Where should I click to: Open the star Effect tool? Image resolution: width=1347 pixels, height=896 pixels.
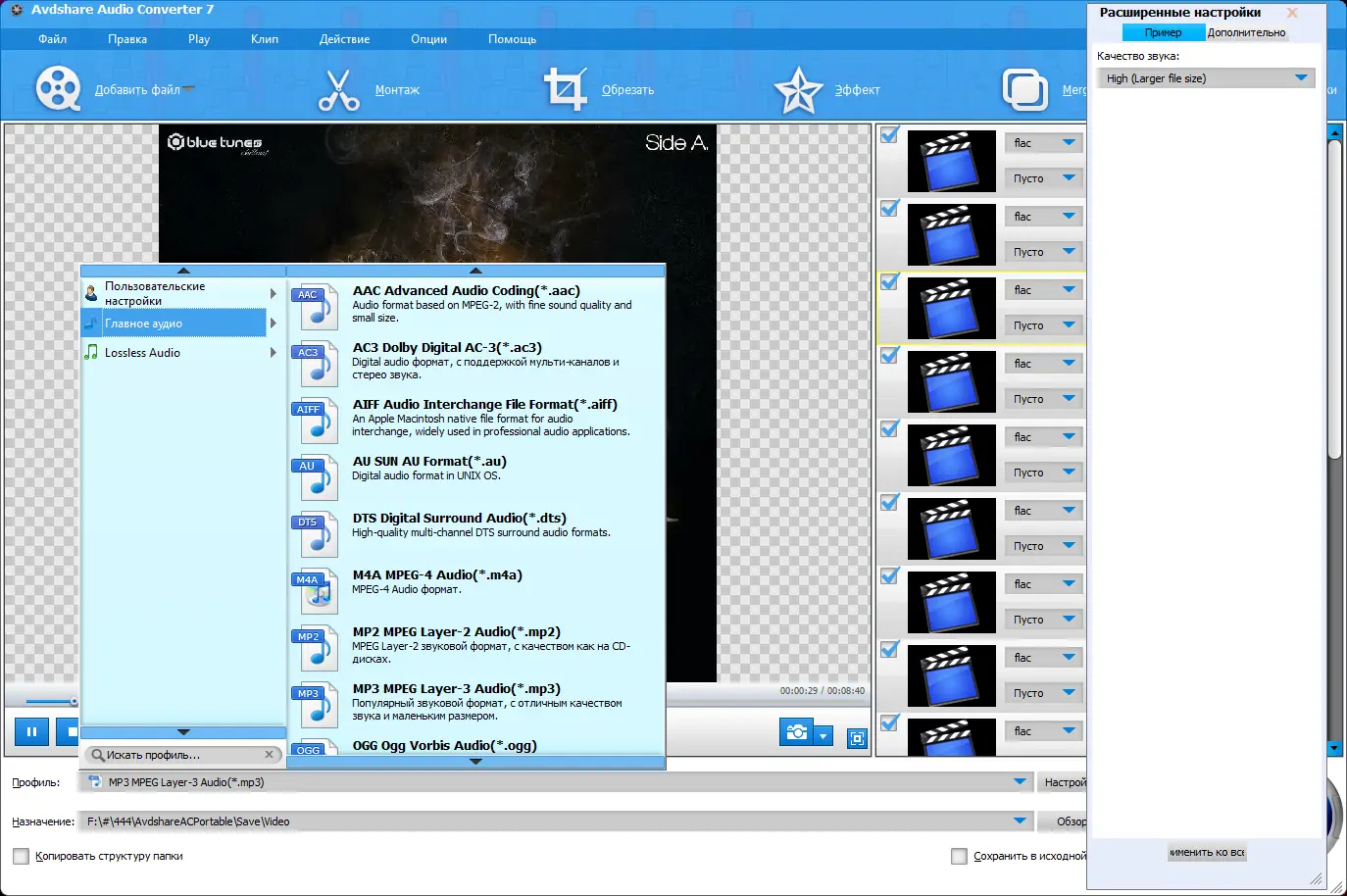(798, 90)
